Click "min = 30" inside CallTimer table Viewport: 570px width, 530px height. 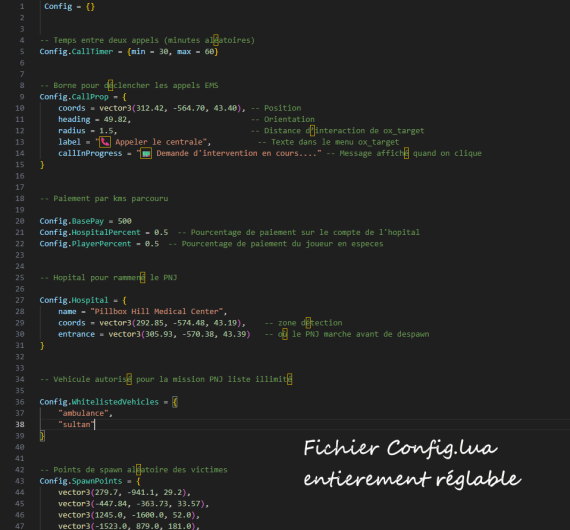(x=149, y=52)
